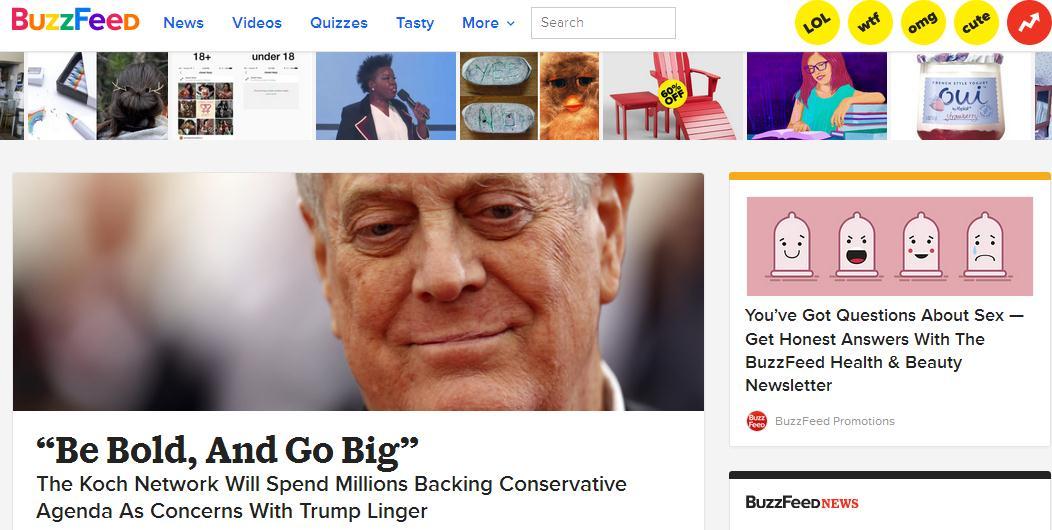The image size is (1052, 530).
Task: Click the yellow LOL badge icon
Action: click(817, 22)
